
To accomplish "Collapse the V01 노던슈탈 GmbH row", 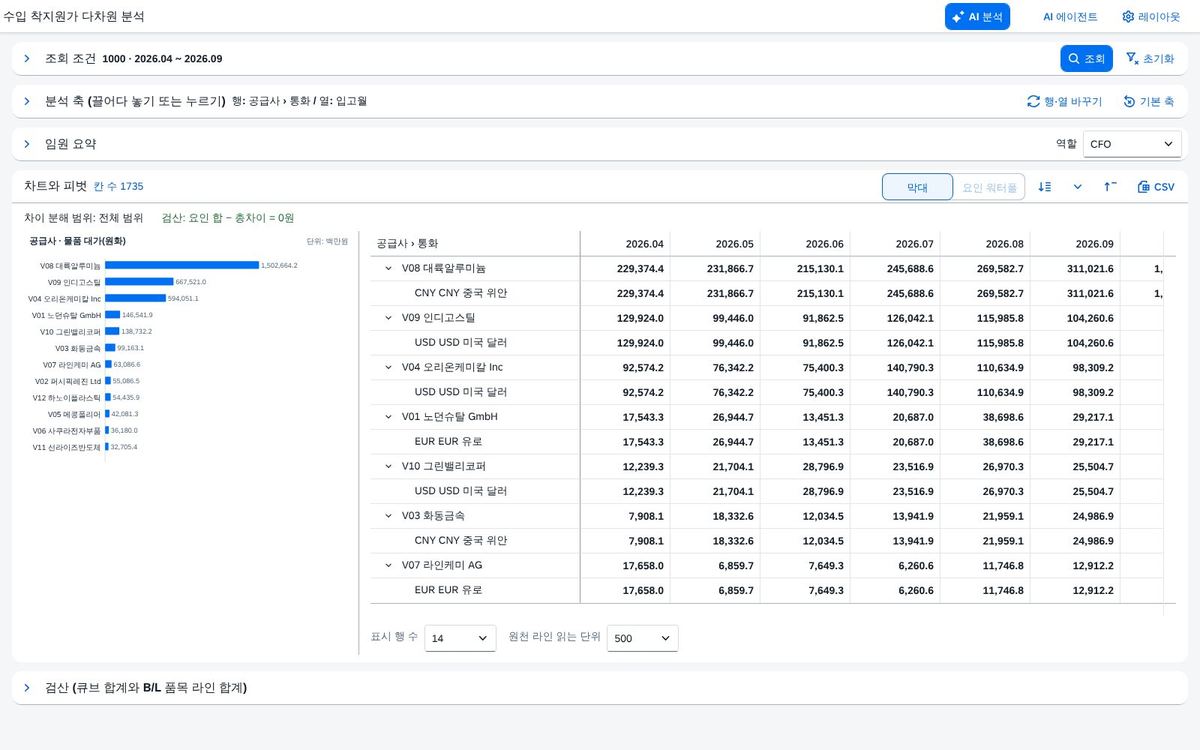I will click(x=388, y=417).
